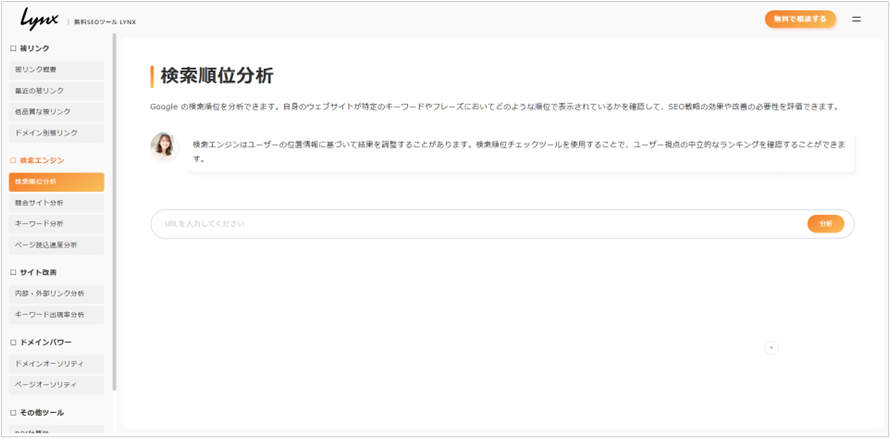Open ドメイン別被リンク menu item
890x438 pixels.
[56, 133]
